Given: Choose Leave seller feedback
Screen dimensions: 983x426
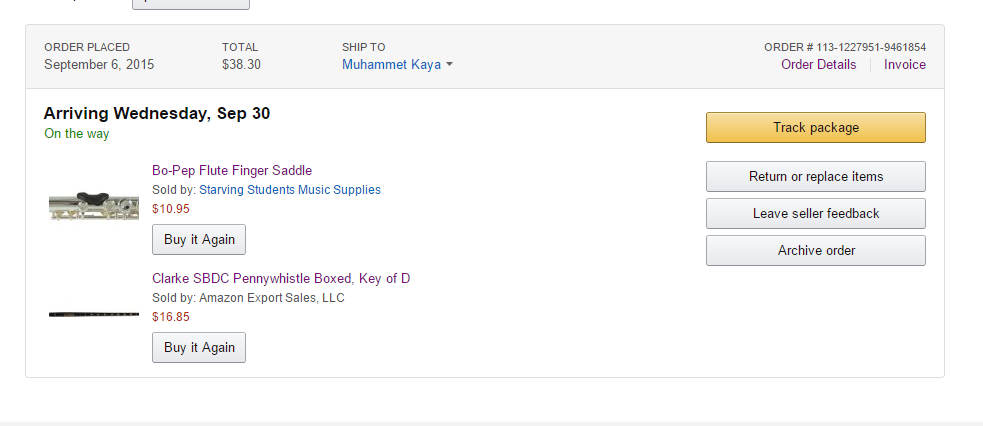Looking at the screenshot, I should (x=816, y=214).
